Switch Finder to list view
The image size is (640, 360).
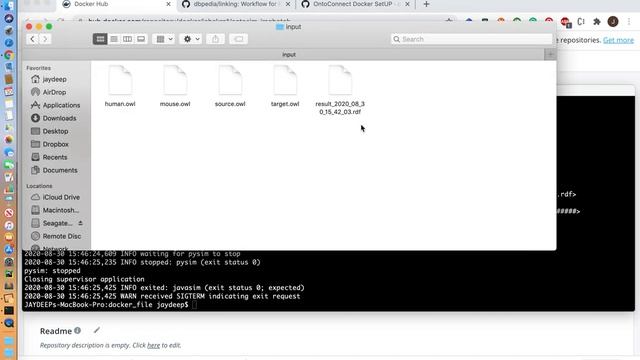tap(114, 39)
